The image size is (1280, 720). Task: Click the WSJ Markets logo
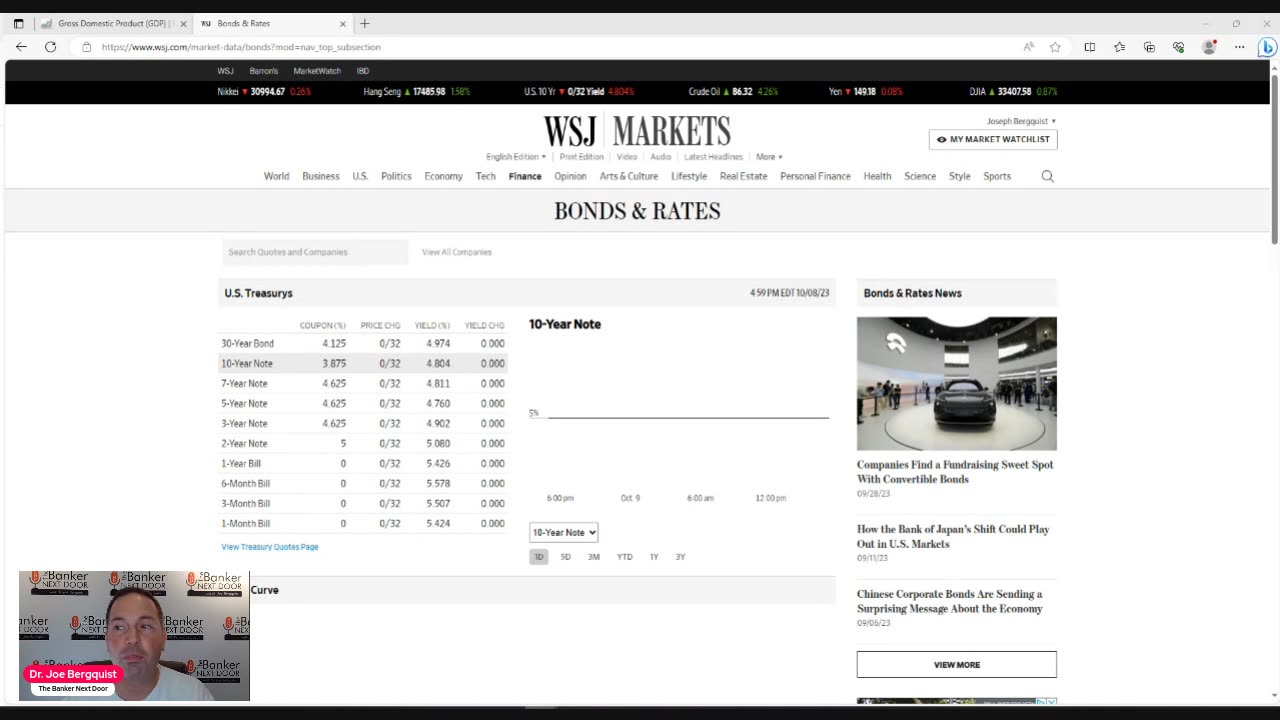click(x=637, y=131)
